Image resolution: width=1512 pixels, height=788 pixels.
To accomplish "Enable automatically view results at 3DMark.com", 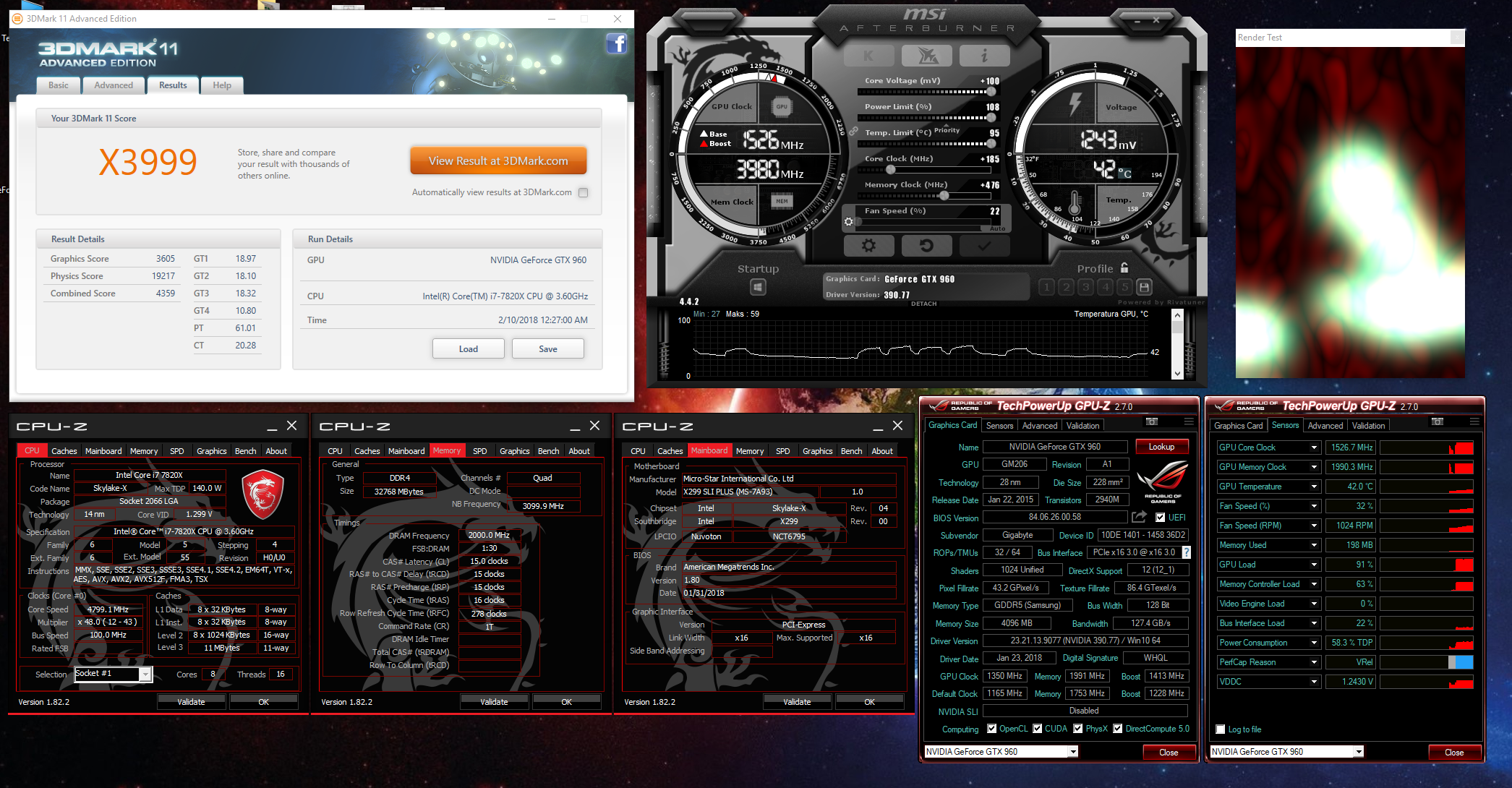I will tap(583, 193).
